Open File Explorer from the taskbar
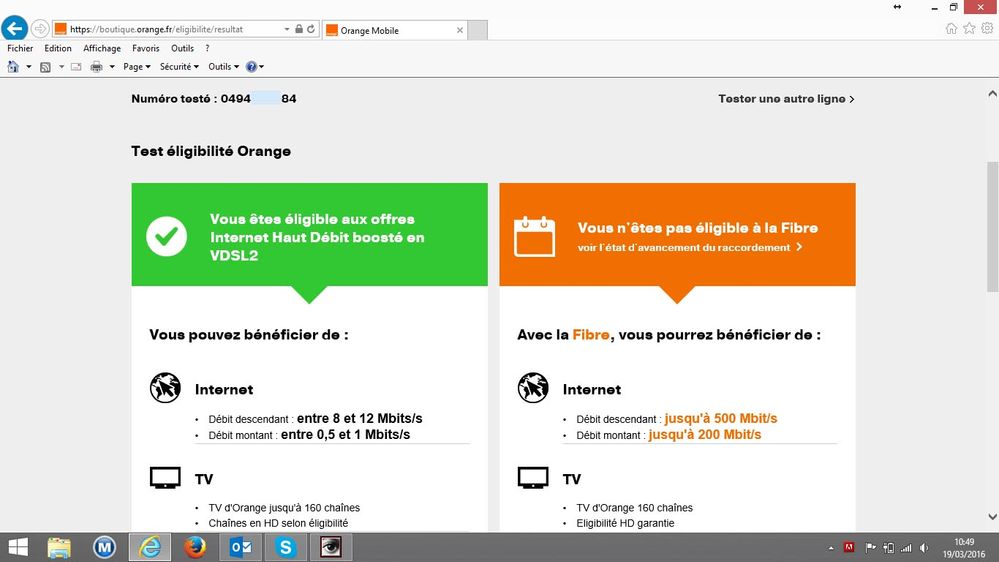This screenshot has width=999, height=562. (x=59, y=547)
